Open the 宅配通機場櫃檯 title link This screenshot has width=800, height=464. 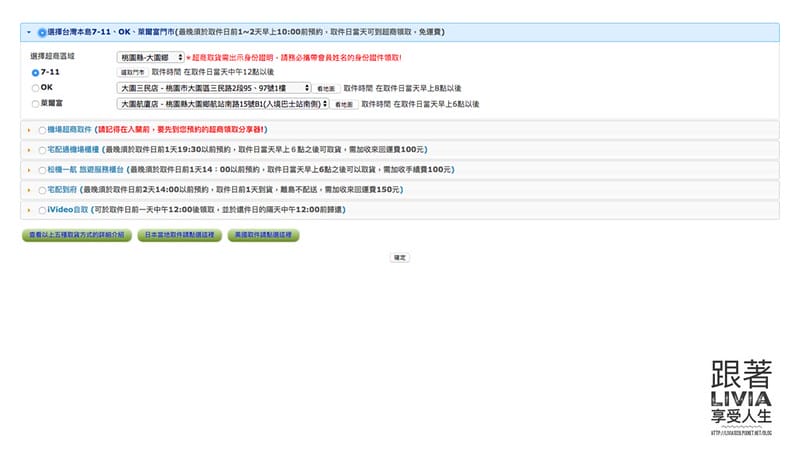73,150
